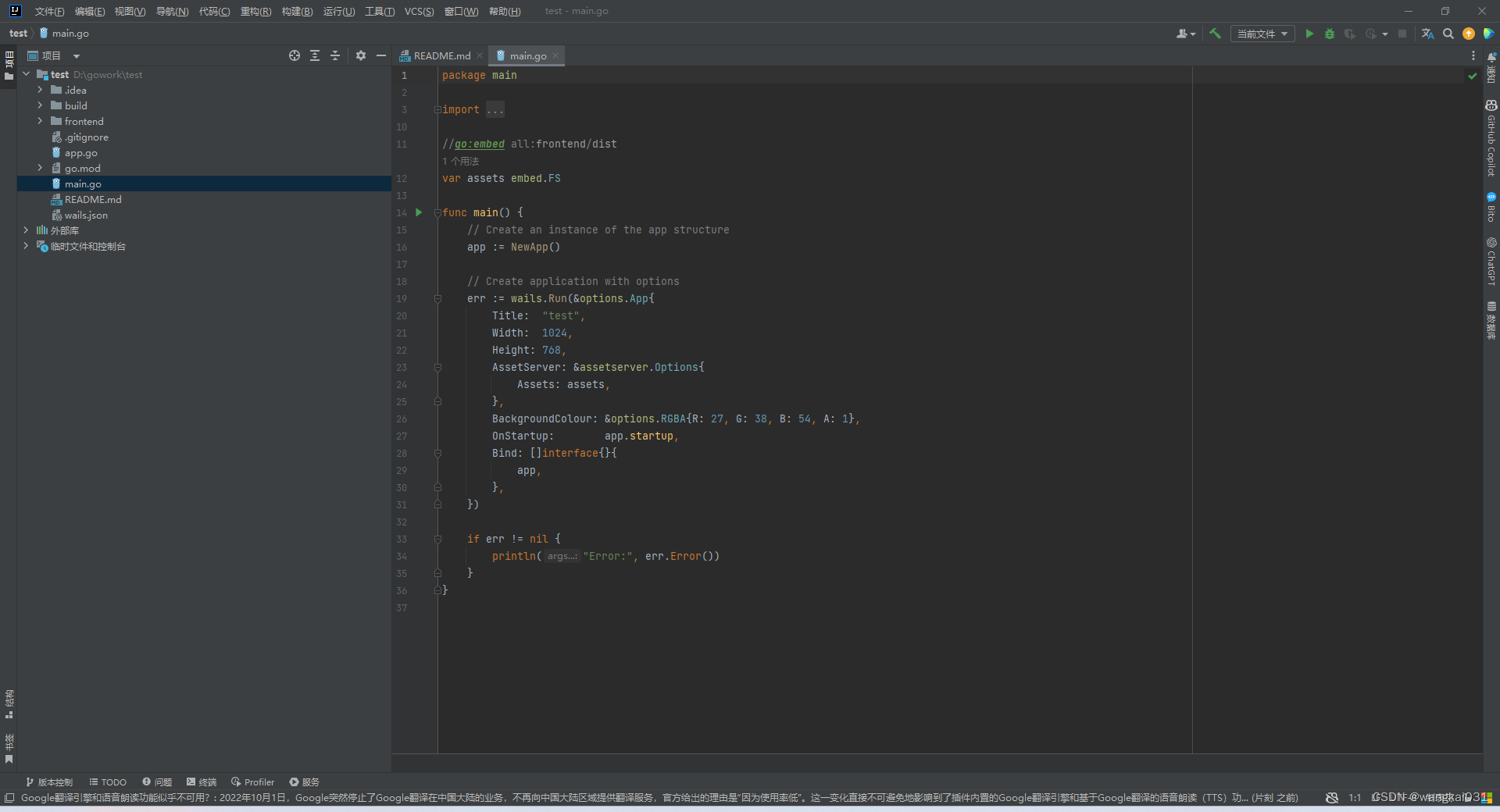The image size is (1500, 812).
Task: Open the ChatGPT side tool window
Action: [x=1491, y=262]
